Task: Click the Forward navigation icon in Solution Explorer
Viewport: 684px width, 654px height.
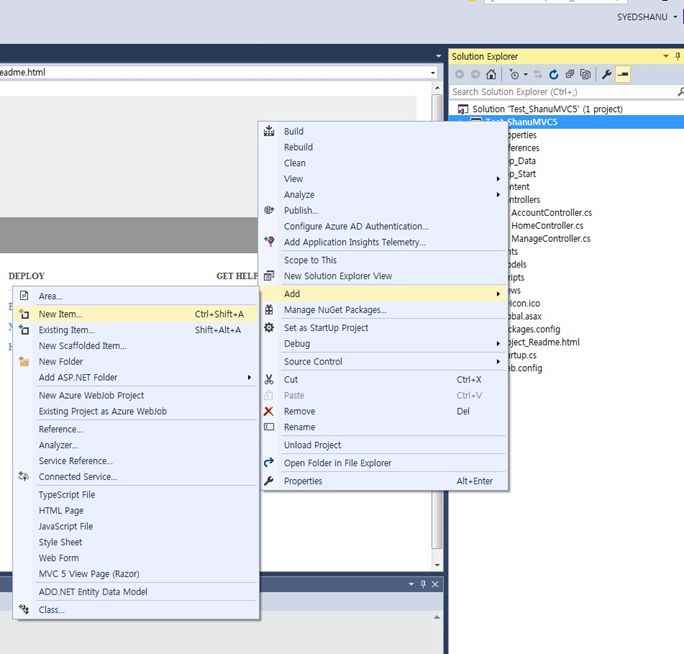Action: 475,75
